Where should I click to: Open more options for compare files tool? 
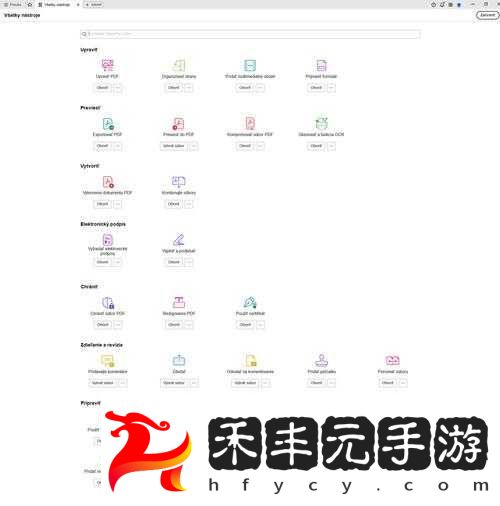403,383
